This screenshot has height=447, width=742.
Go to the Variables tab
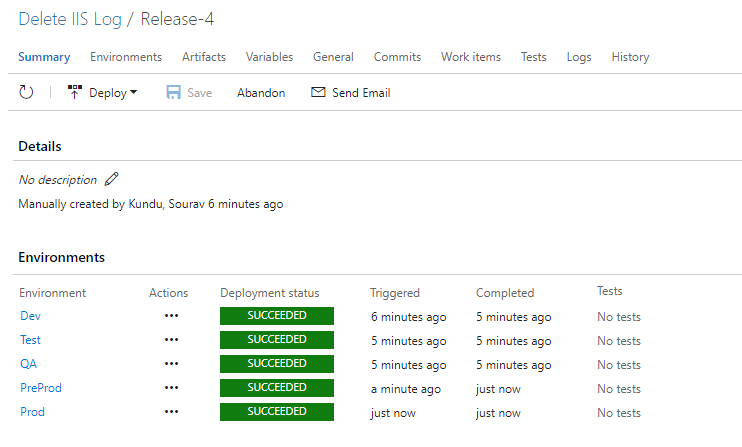coord(269,57)
